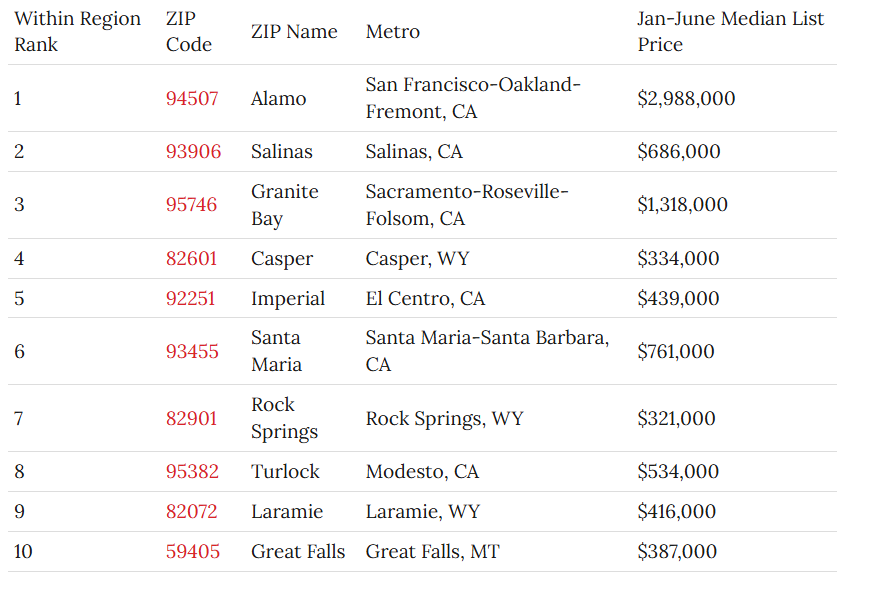Open ZIP code 82072 link

[191, 511]
